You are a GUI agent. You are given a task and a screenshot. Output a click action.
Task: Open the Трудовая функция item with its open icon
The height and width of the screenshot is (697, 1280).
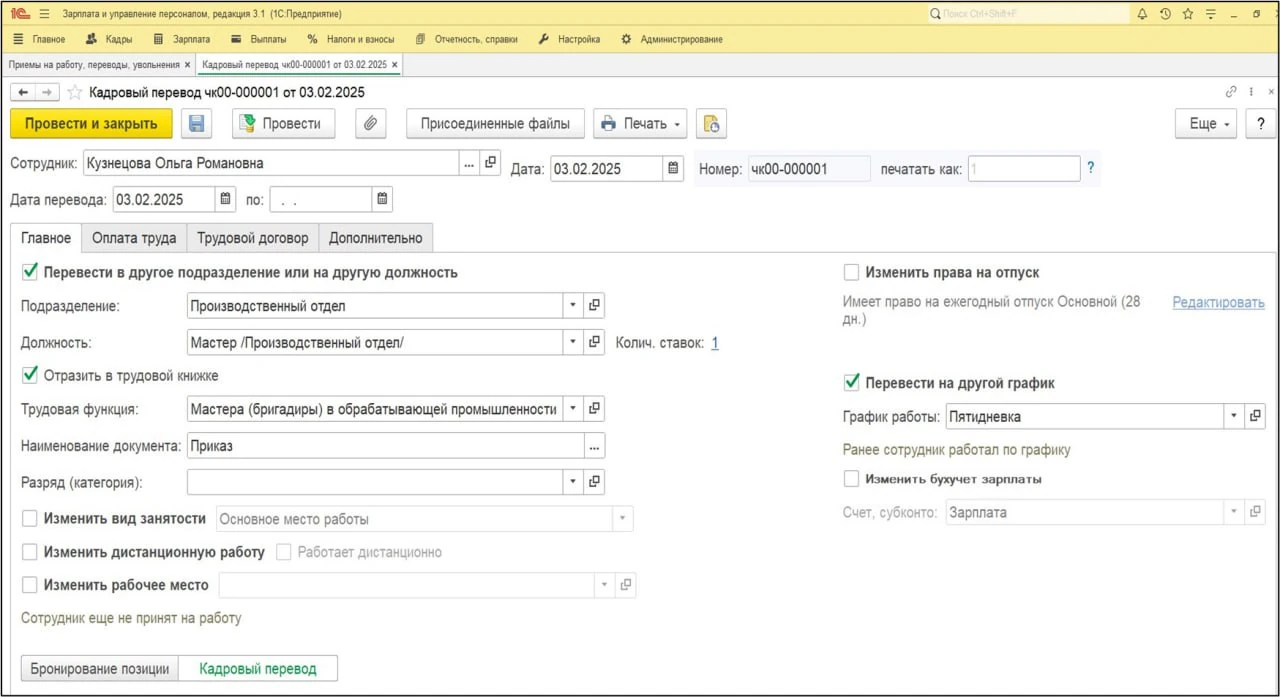[594, 408]
